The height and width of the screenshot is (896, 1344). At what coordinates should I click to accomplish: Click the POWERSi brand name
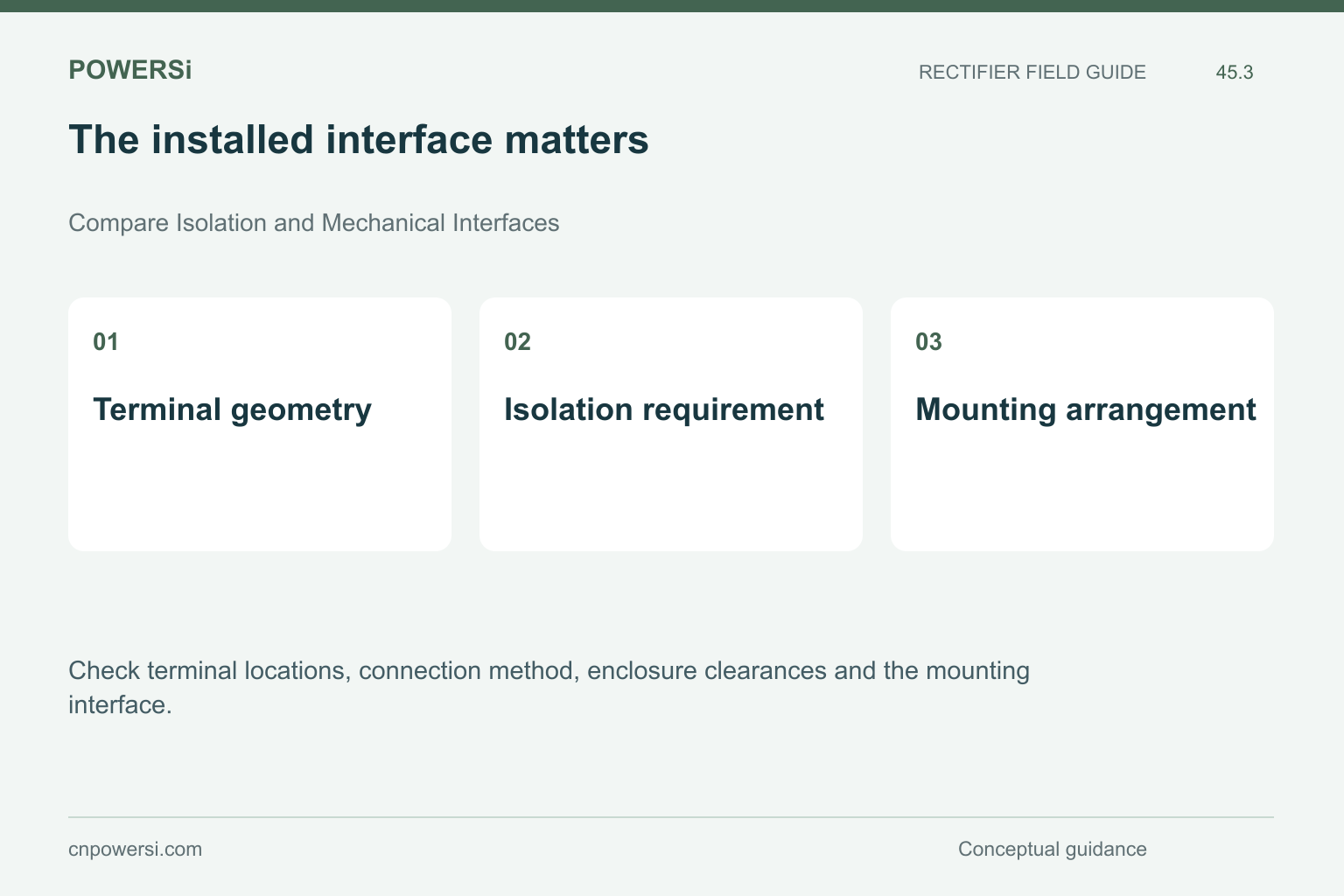tap(129, 70)
